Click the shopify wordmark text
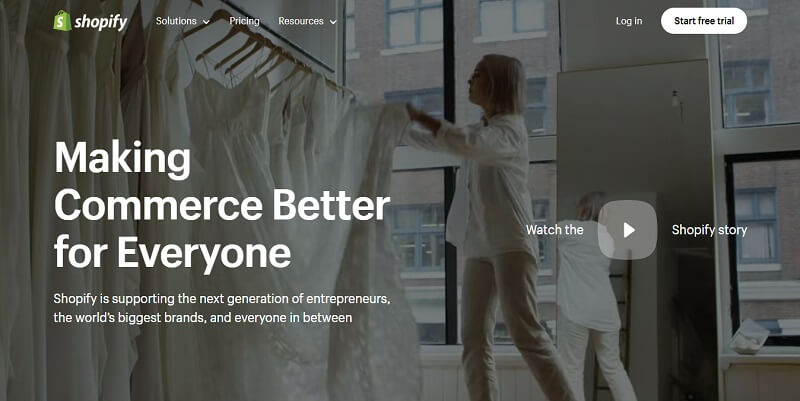 point(101,21)
